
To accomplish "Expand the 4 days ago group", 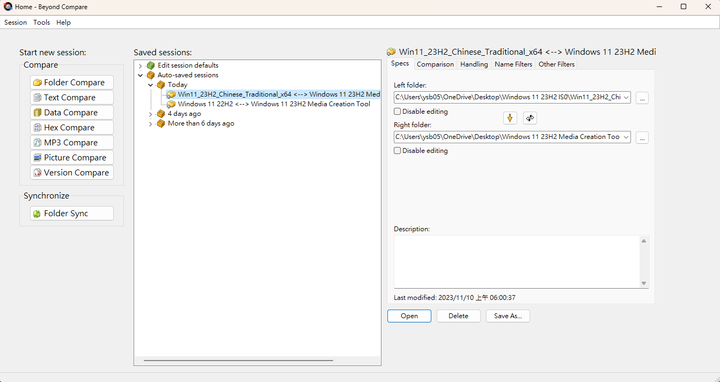I will (151, 114).
